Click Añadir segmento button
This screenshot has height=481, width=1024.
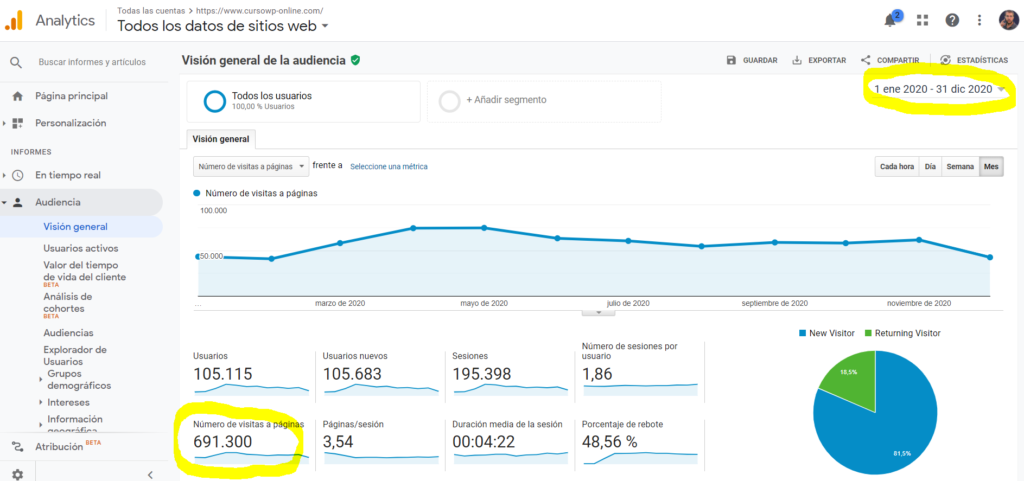tap(505, 100)
